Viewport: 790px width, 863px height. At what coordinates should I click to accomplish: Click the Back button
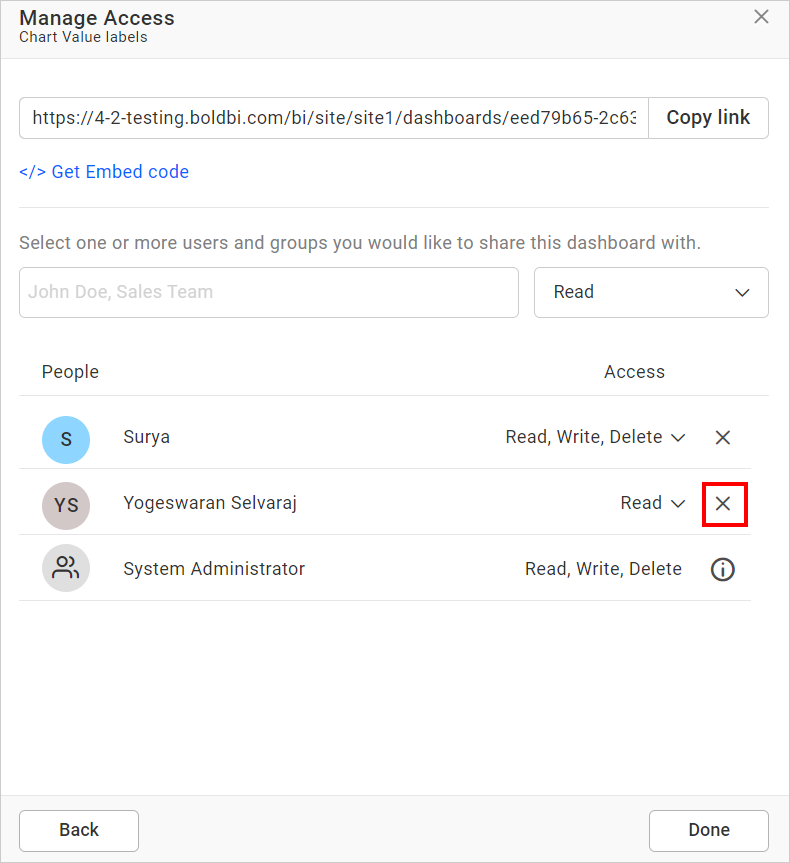[79, 830]
